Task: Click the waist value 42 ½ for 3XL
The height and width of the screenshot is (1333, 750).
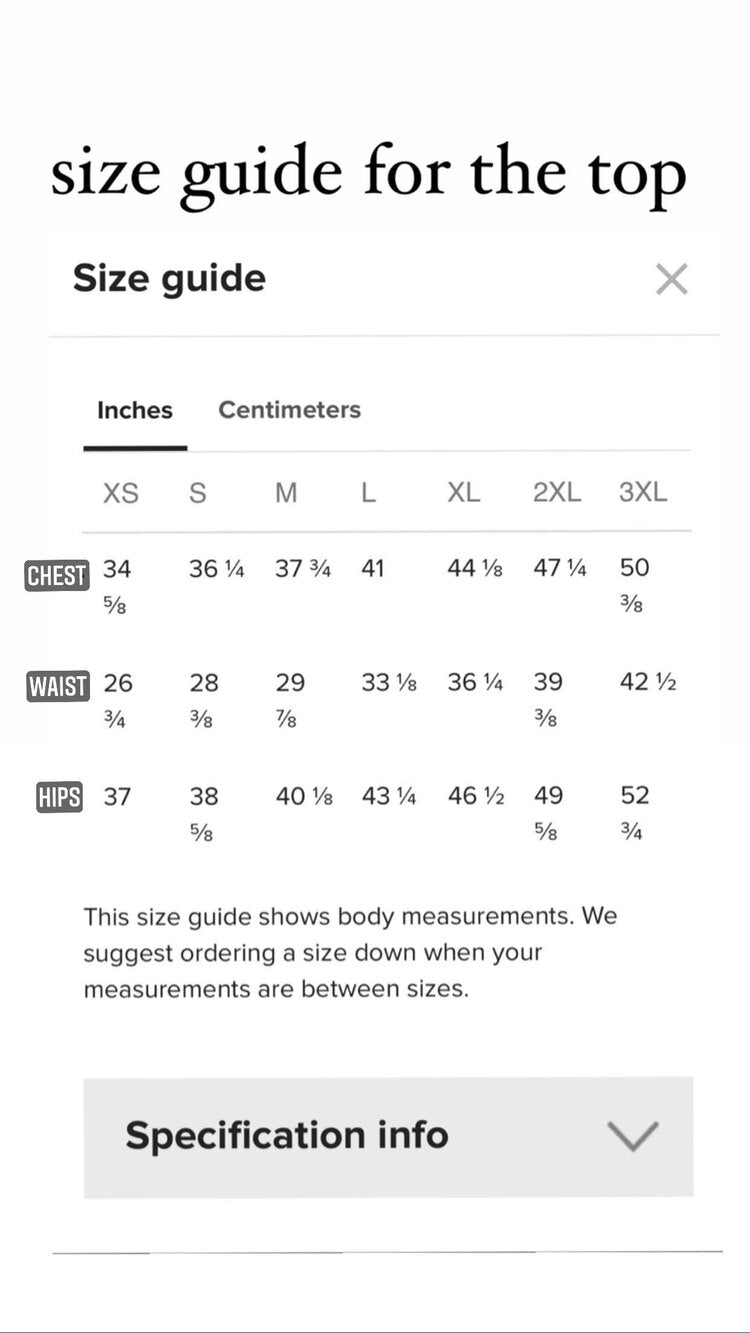Action: [x=648, y=682]
